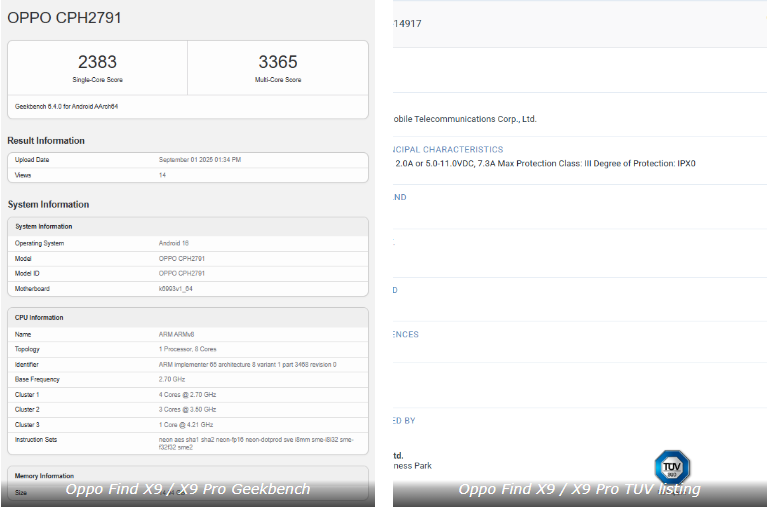The width and height of the screenshot is (768, 507).
Task: Click the Mobile Telecommunications Corp., Ltd. text
Action: (467, 119)
